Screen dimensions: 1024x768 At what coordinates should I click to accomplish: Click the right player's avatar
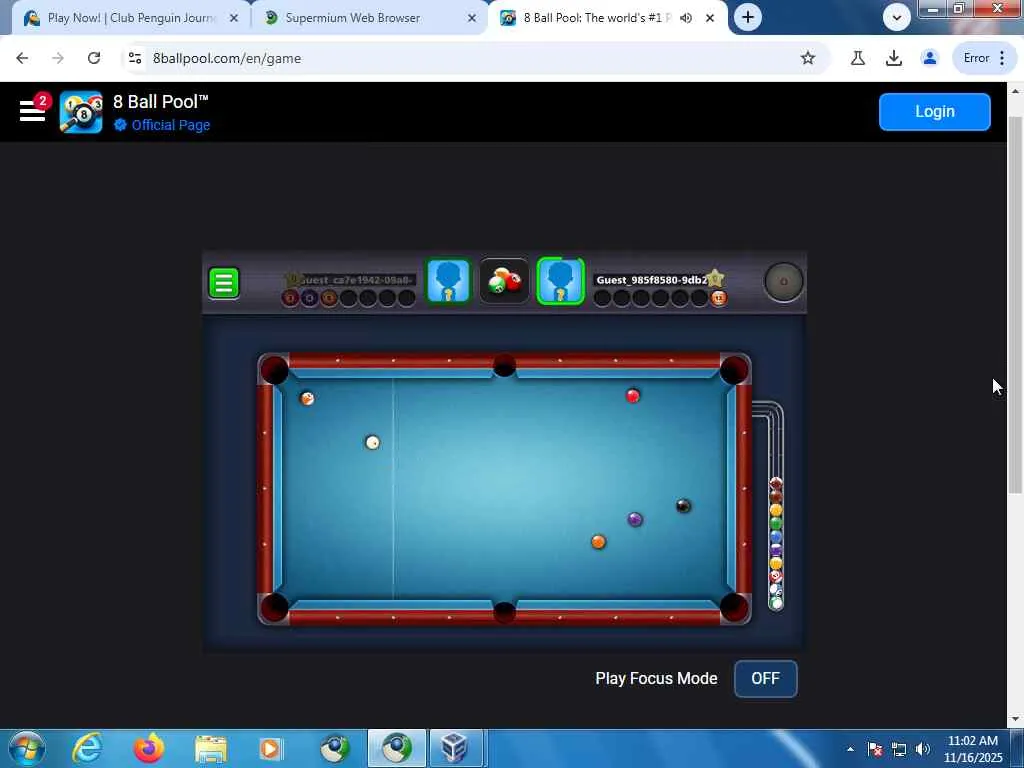(x=560, y=281)
